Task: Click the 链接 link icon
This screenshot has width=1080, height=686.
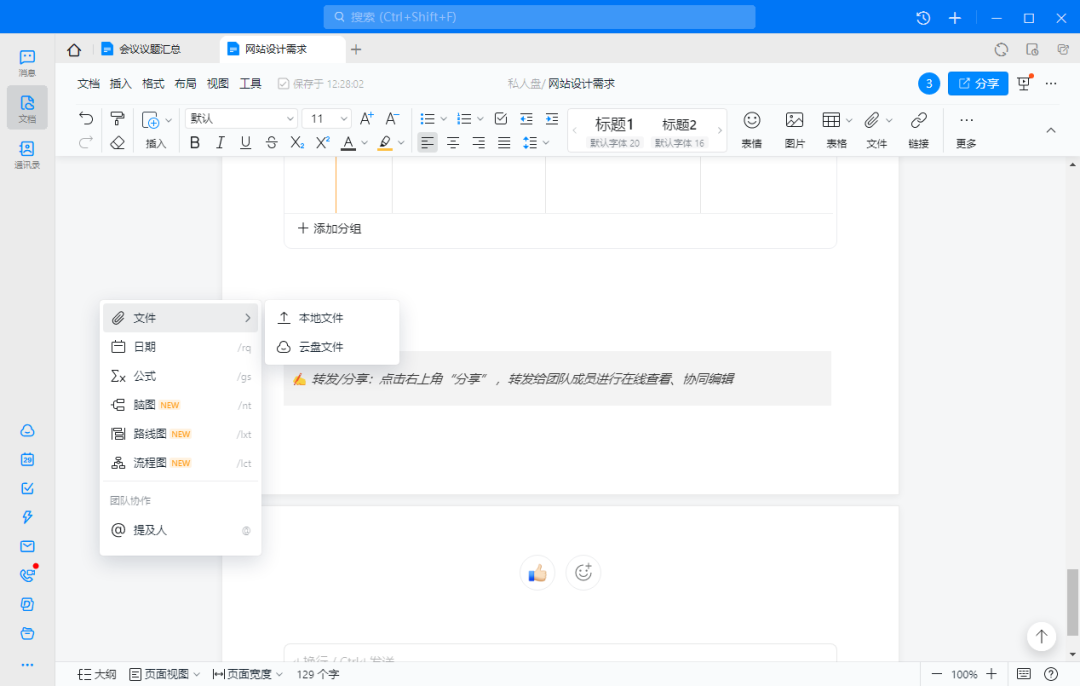Action: coord(918,129)
